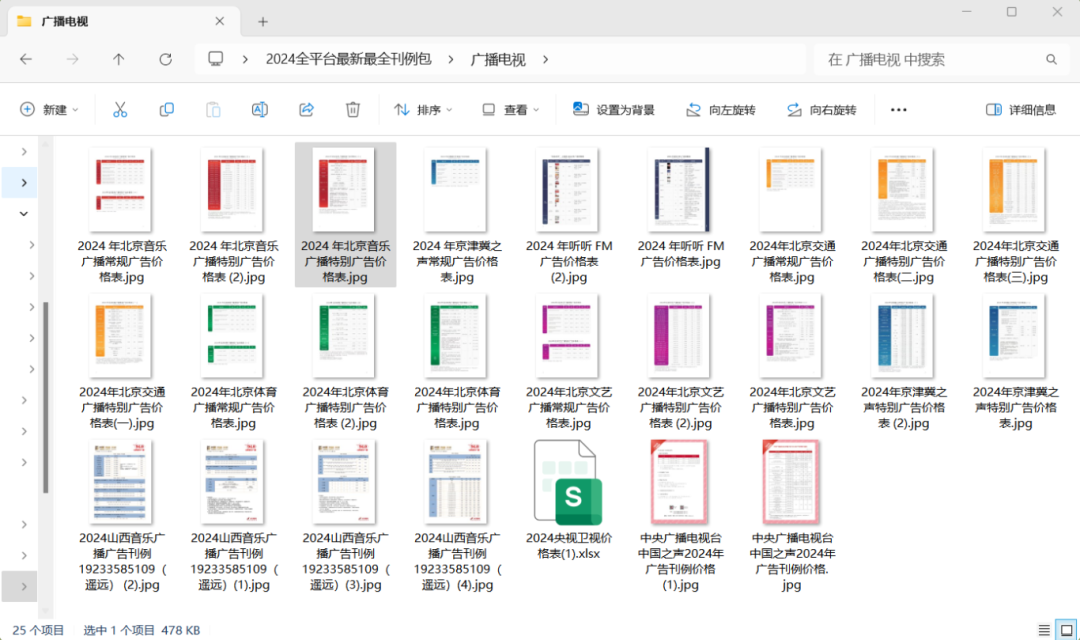
Task: Select 2024年北京文艺广播常规广告价格表.jpg
Action: coord(568,361)
